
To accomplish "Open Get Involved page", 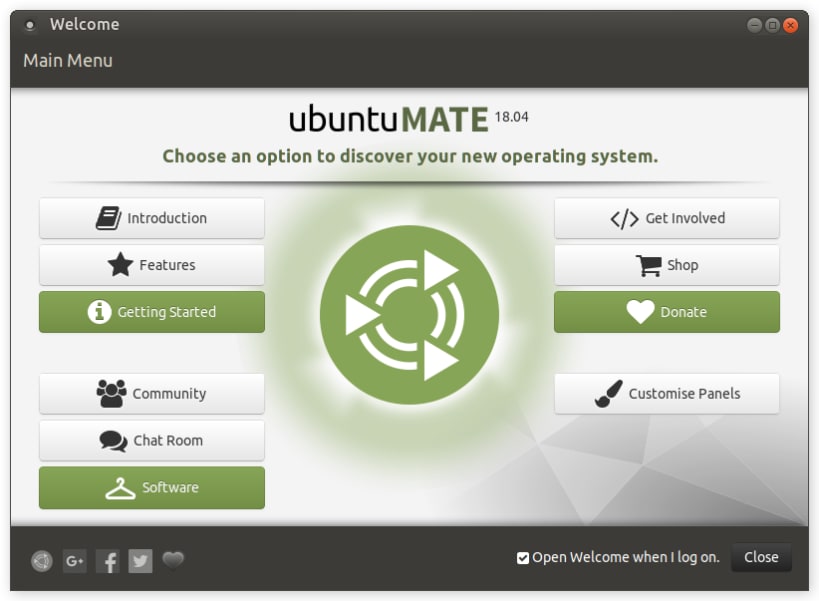I will pyautogui.click(x=666, y=218).
